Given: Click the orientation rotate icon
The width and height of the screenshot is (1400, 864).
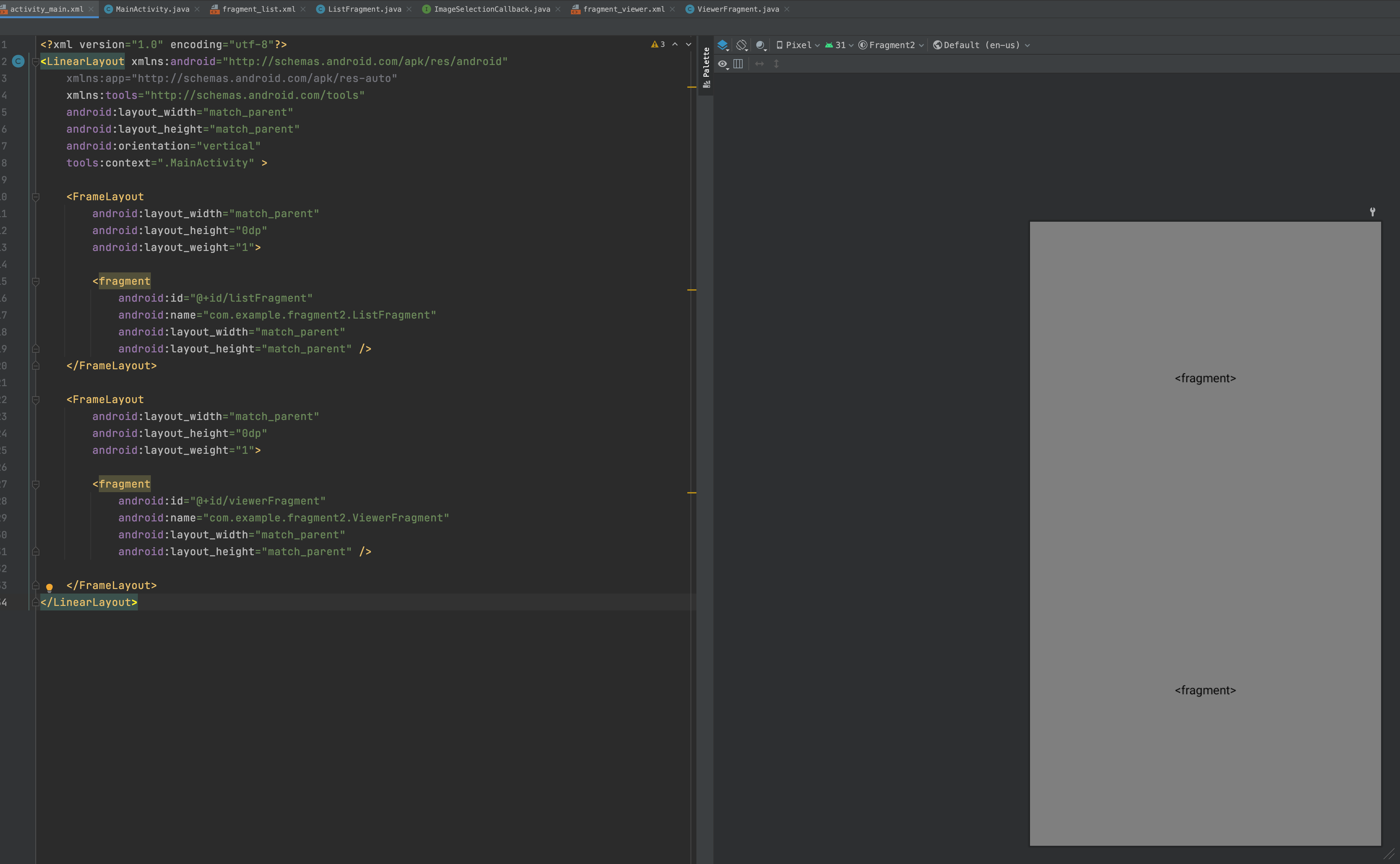Looking at the screenshot, I should point(742,45).
